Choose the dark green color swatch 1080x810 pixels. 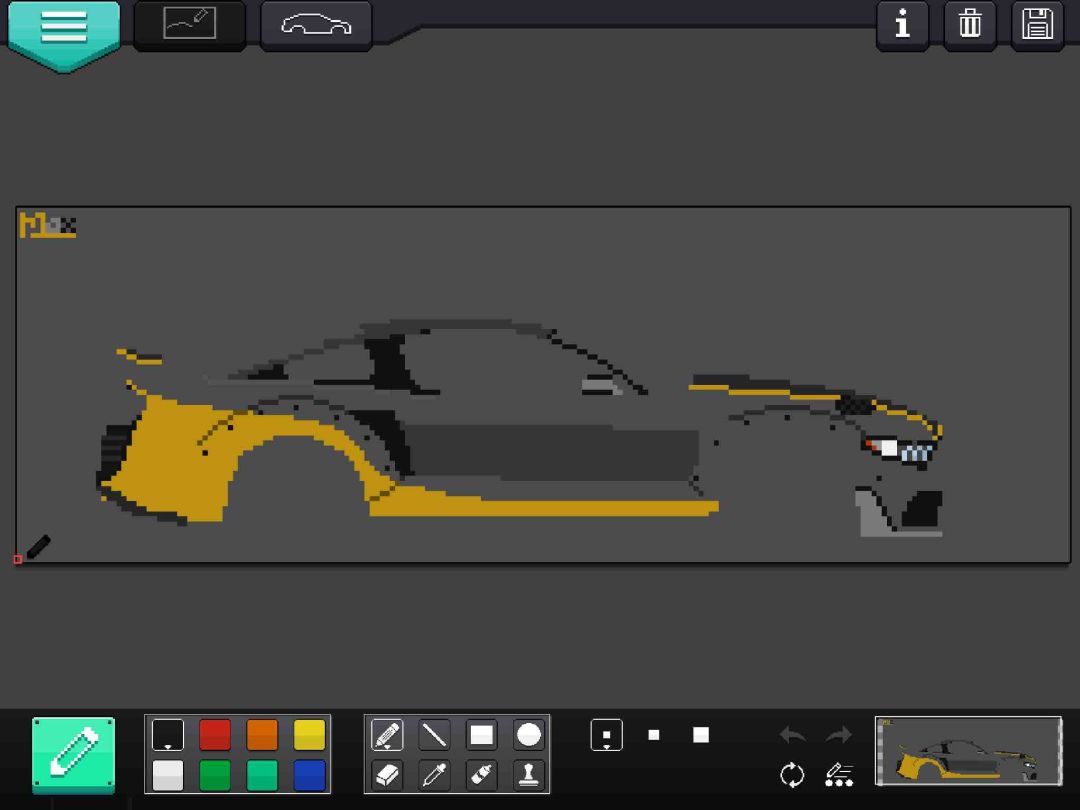[x=215, y=776]
